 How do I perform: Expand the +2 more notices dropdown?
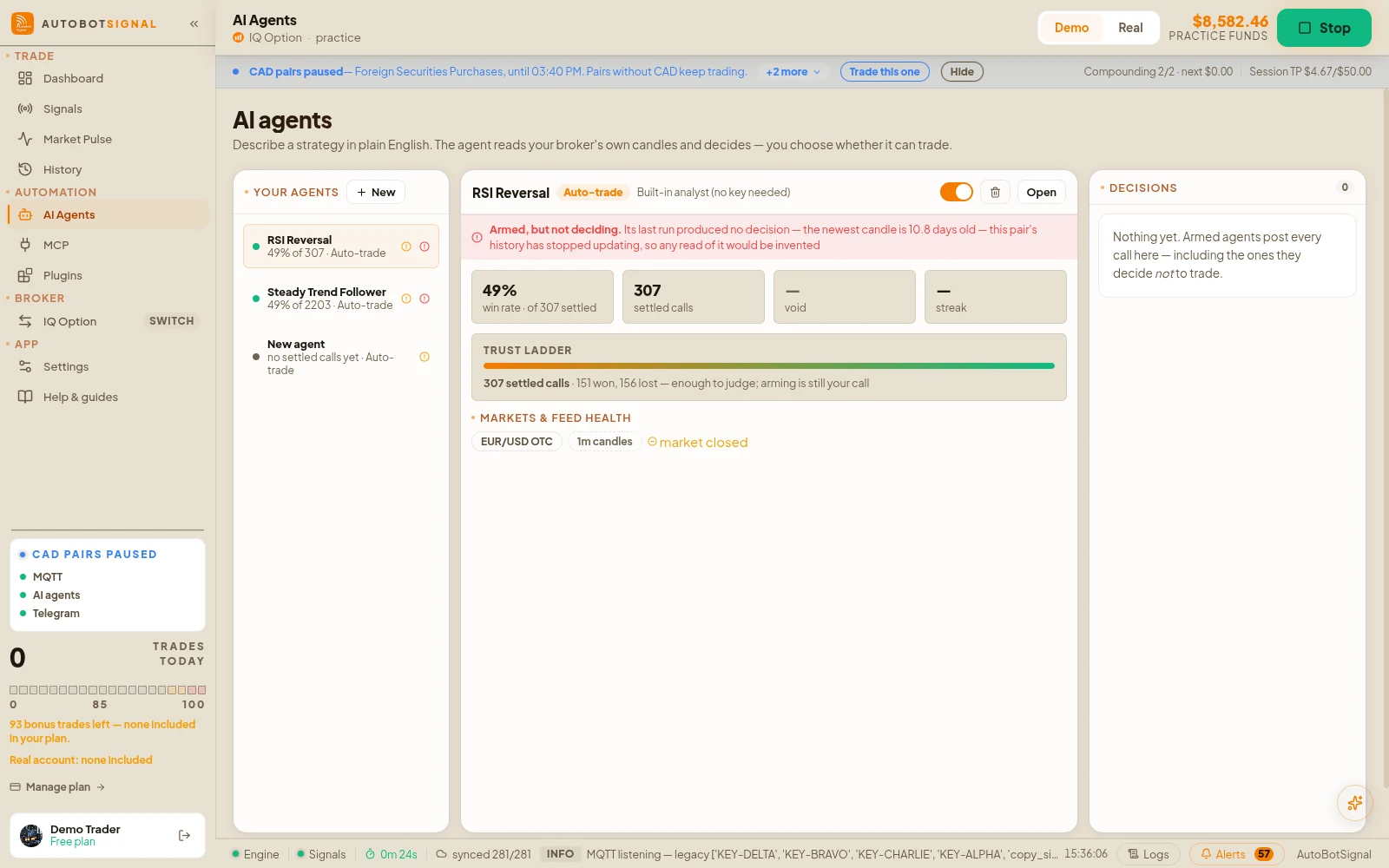point(793,72)
